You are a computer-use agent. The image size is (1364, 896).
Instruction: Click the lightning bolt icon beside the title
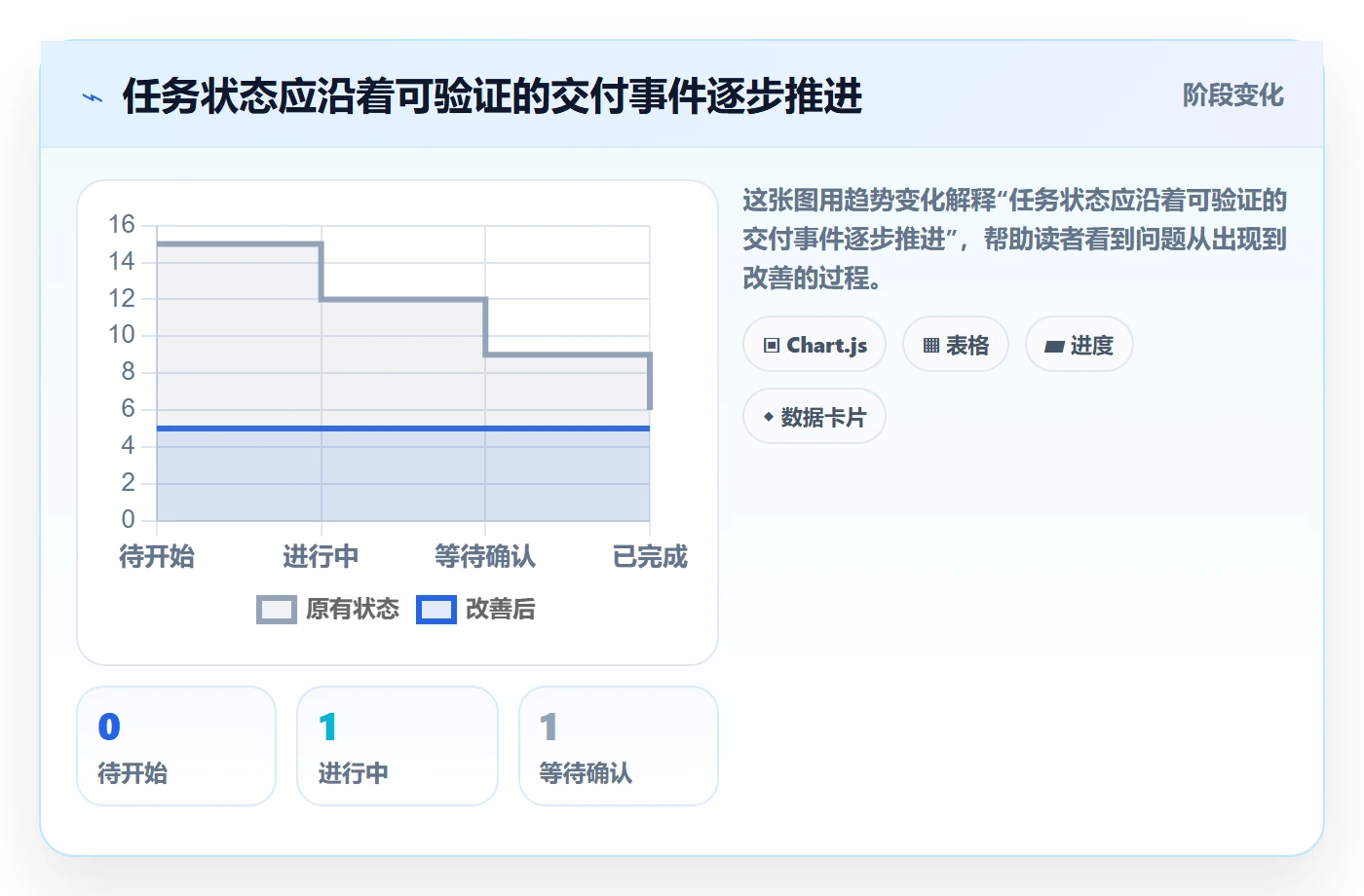tap(93, 97)
